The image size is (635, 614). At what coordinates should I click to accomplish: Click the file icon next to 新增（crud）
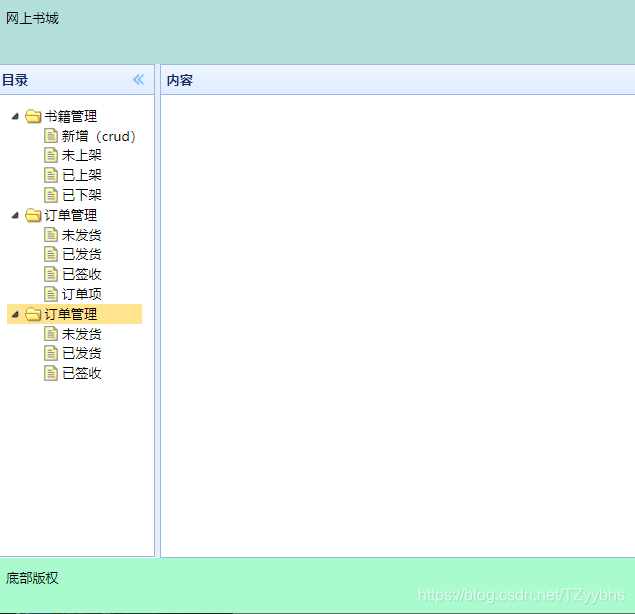coord(51,136)
